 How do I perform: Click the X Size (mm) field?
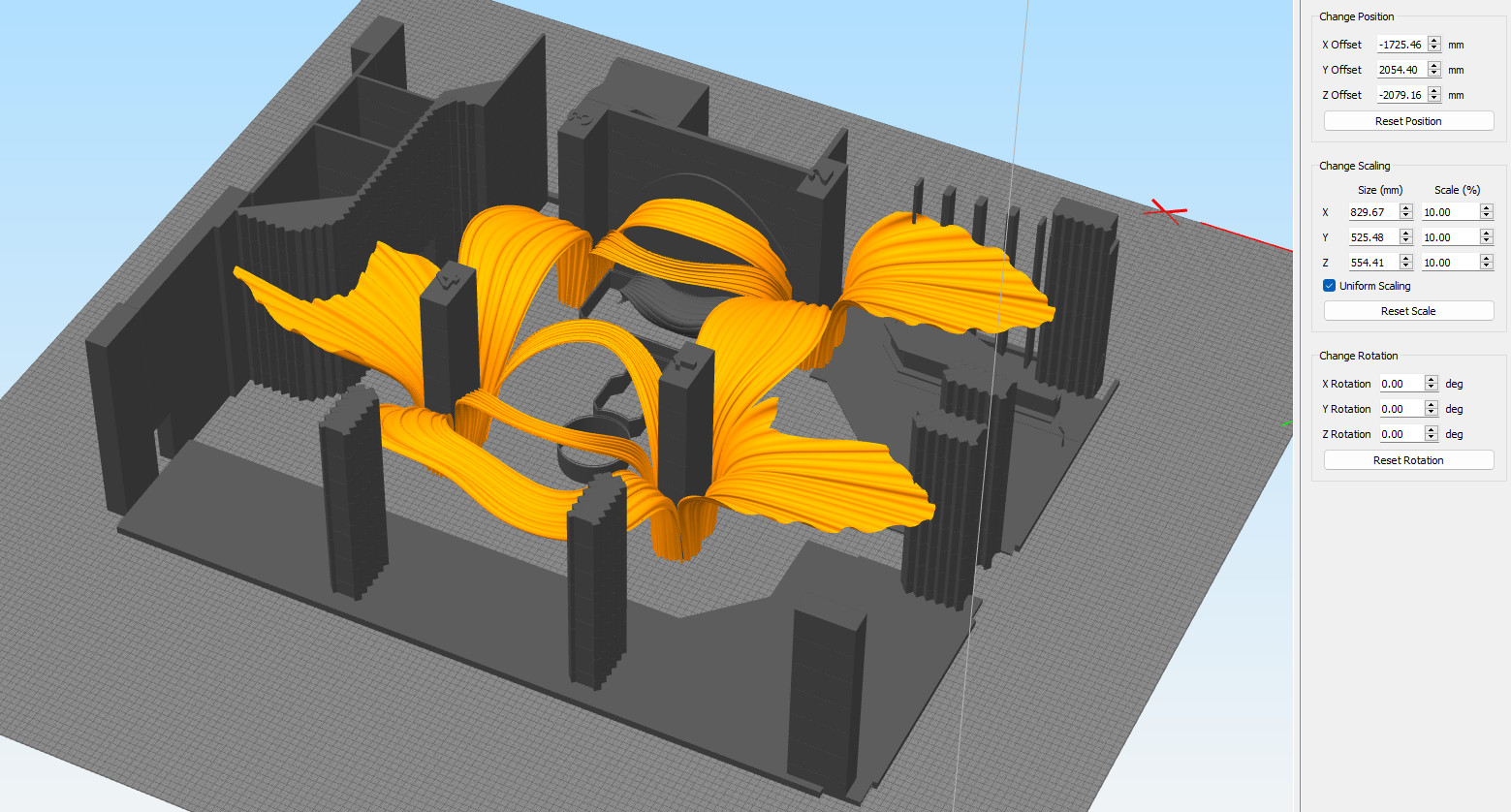click(1371, 212)
